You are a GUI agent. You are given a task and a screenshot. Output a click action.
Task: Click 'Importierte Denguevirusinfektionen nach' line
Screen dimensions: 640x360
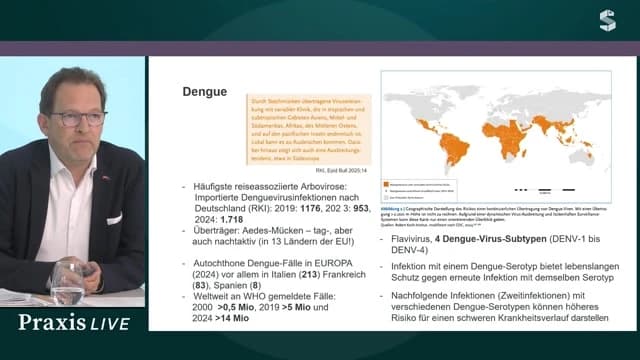click(x=277, y=198)
